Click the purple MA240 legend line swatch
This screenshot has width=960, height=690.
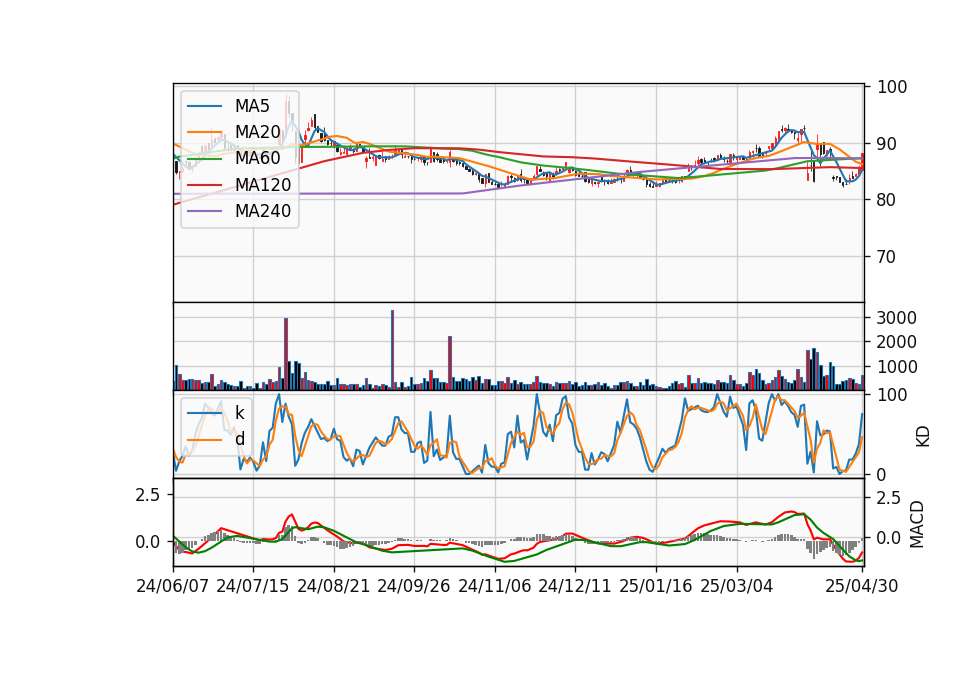coord(204,211)
